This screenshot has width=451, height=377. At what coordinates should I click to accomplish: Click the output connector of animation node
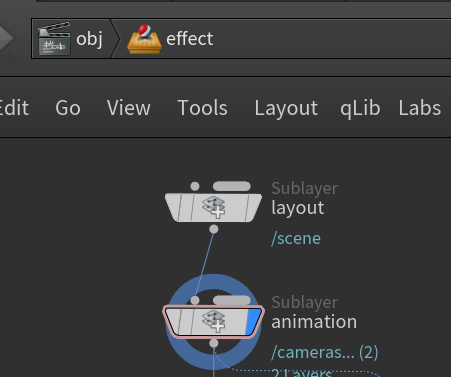click(214, 343)
